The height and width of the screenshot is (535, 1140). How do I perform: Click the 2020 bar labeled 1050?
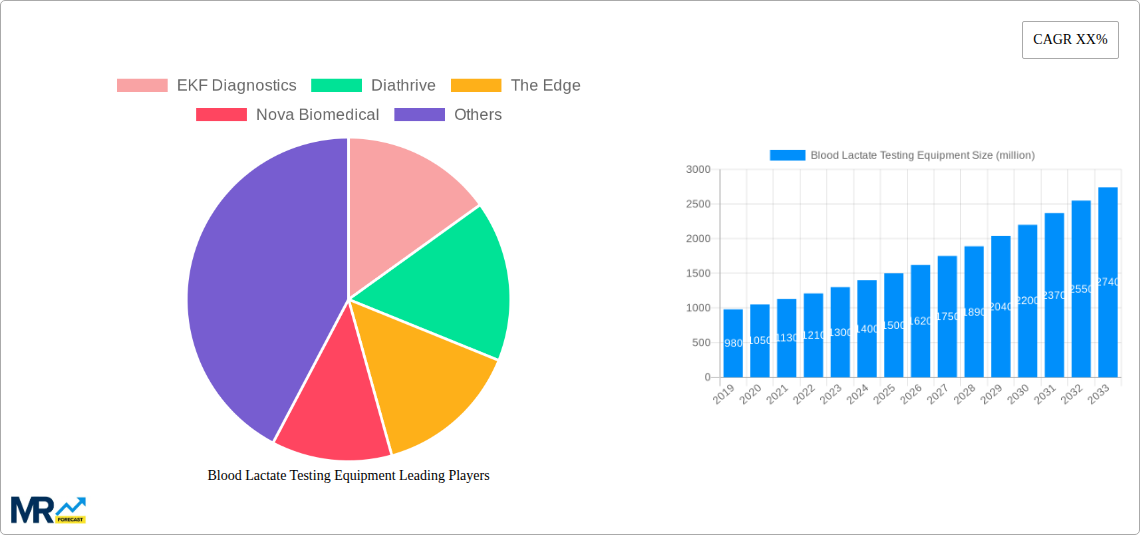(760, 341)
